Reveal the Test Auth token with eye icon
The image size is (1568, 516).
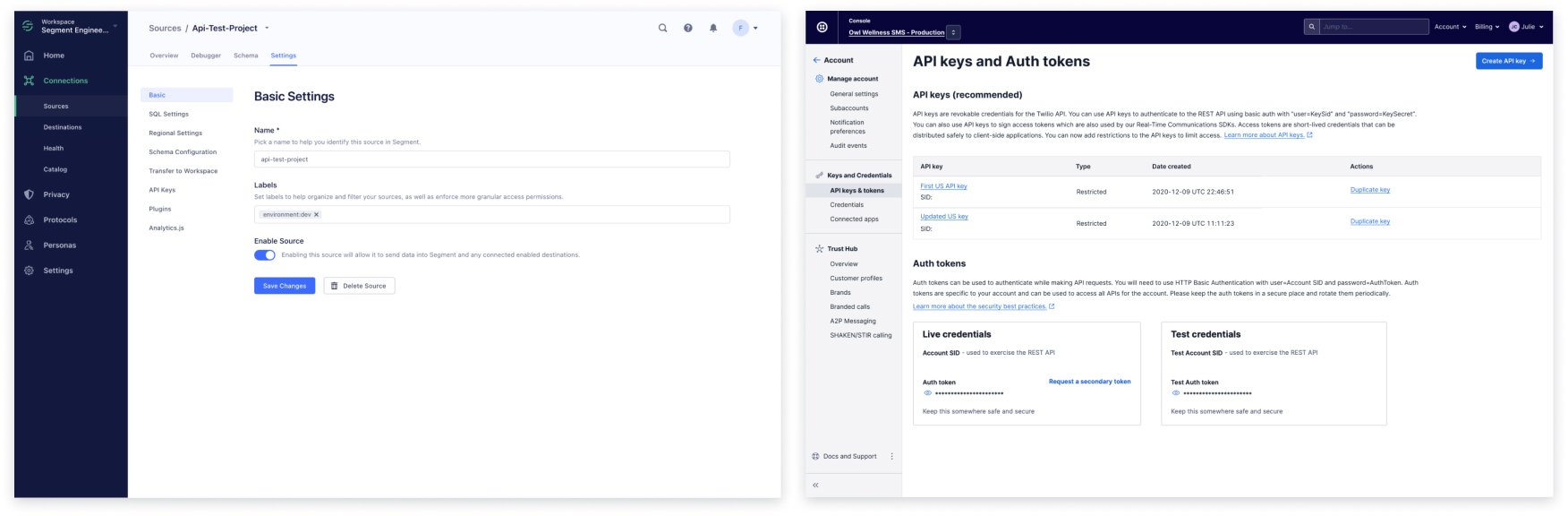click(1176, 393)
